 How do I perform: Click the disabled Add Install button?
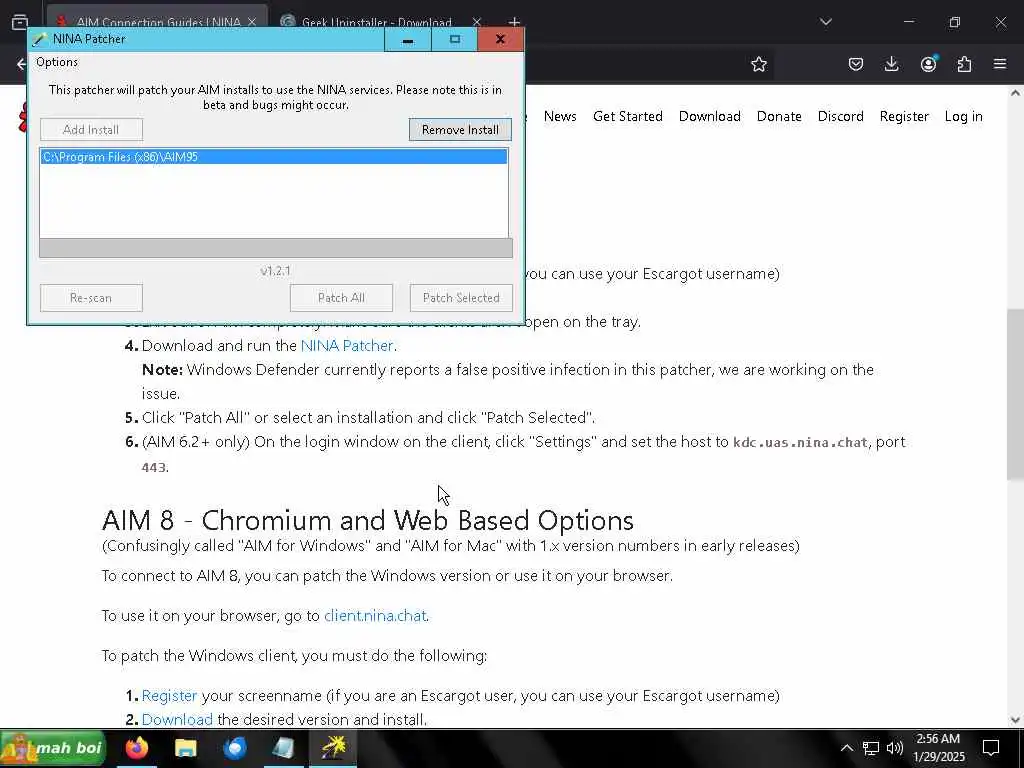pos(91,129)
